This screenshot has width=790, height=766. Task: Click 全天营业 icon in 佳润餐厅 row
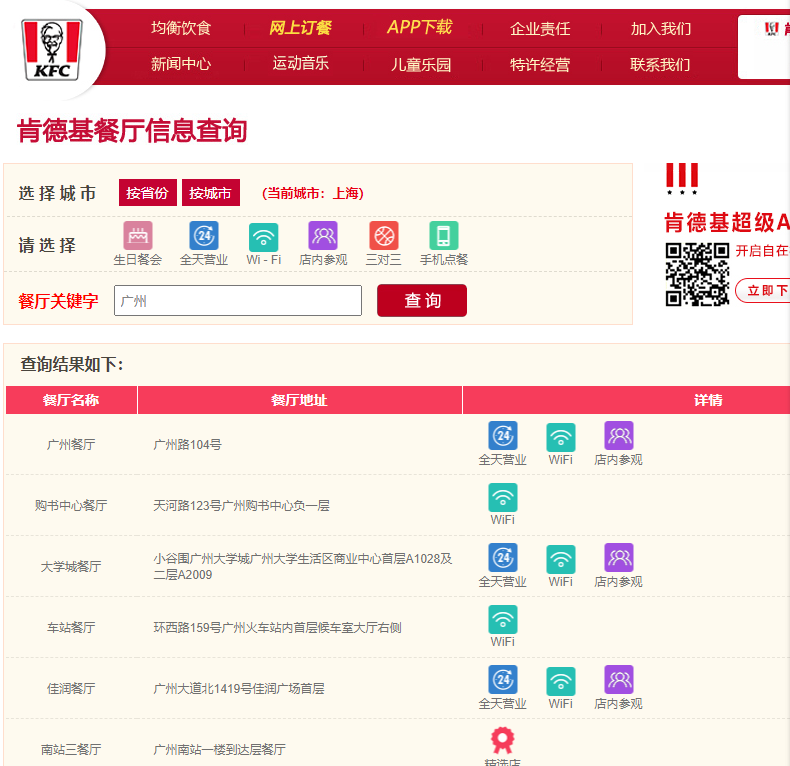tap(503, 679)
